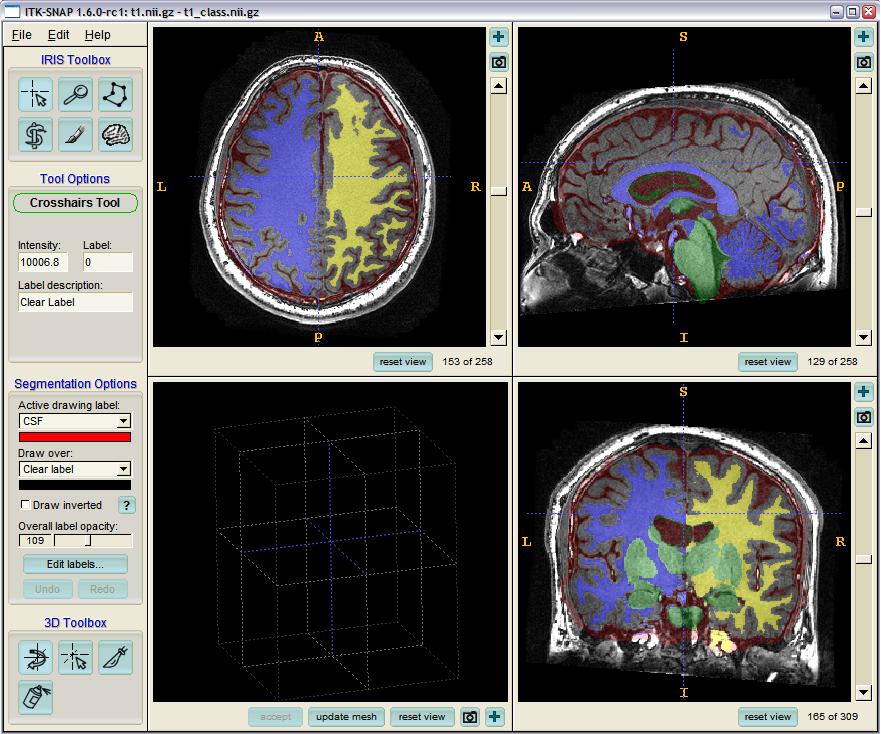Viewport: 881px width, 734px height.
Task: Select the Crosshairs tool in IRIS Toolbox
Action: click(x=36, y=95)
